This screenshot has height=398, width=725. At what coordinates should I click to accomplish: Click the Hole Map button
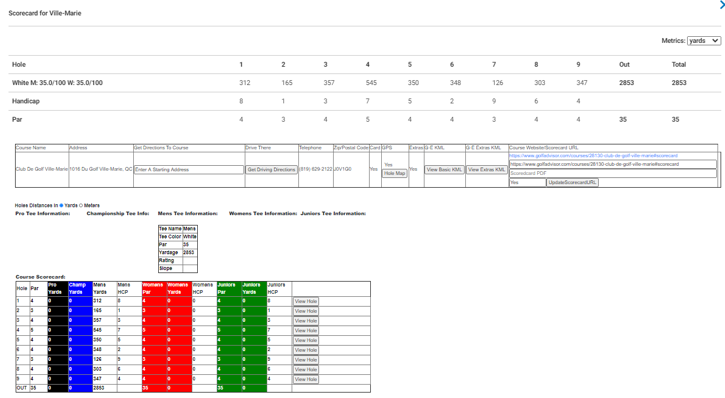tap(394, 173)
